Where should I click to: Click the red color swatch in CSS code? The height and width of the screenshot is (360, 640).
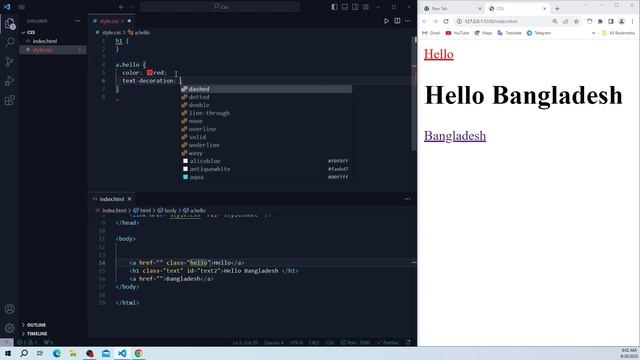[x=150, y=73]
